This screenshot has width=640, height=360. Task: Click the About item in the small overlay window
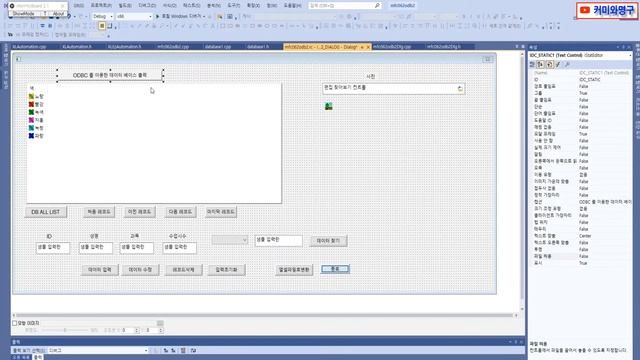pyautogui.click(x=58, y=13)
